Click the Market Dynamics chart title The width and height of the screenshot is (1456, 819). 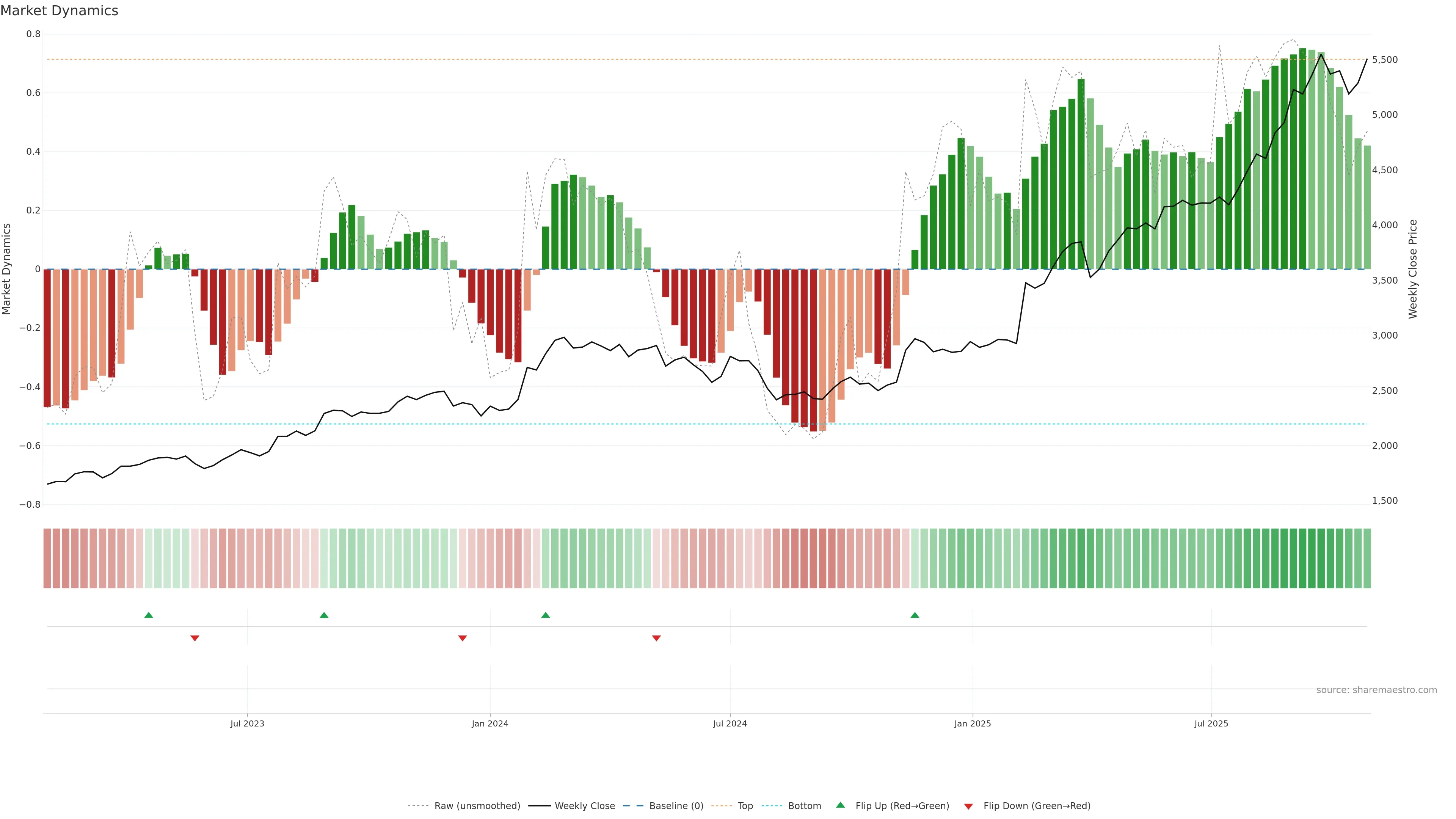coord(60,11)
